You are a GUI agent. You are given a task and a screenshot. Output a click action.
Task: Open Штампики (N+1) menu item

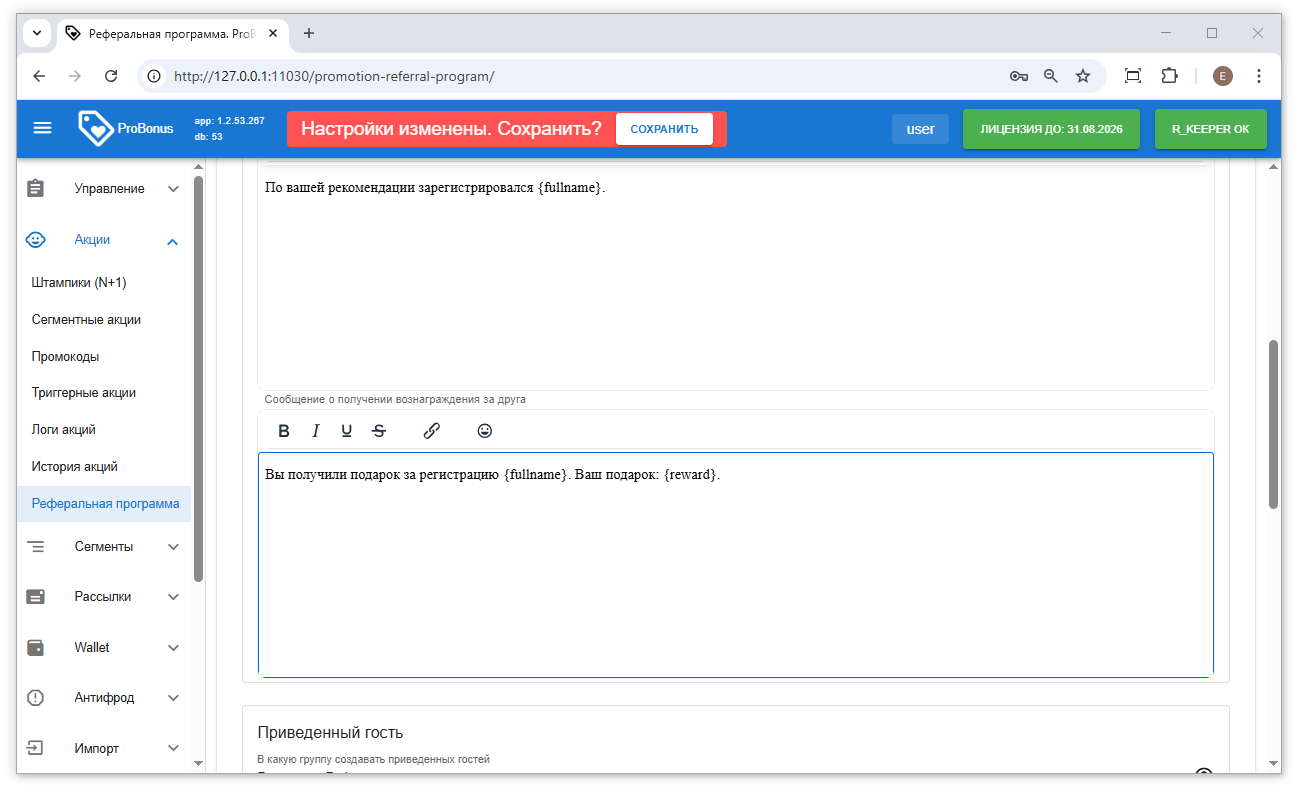click(79, 283)
